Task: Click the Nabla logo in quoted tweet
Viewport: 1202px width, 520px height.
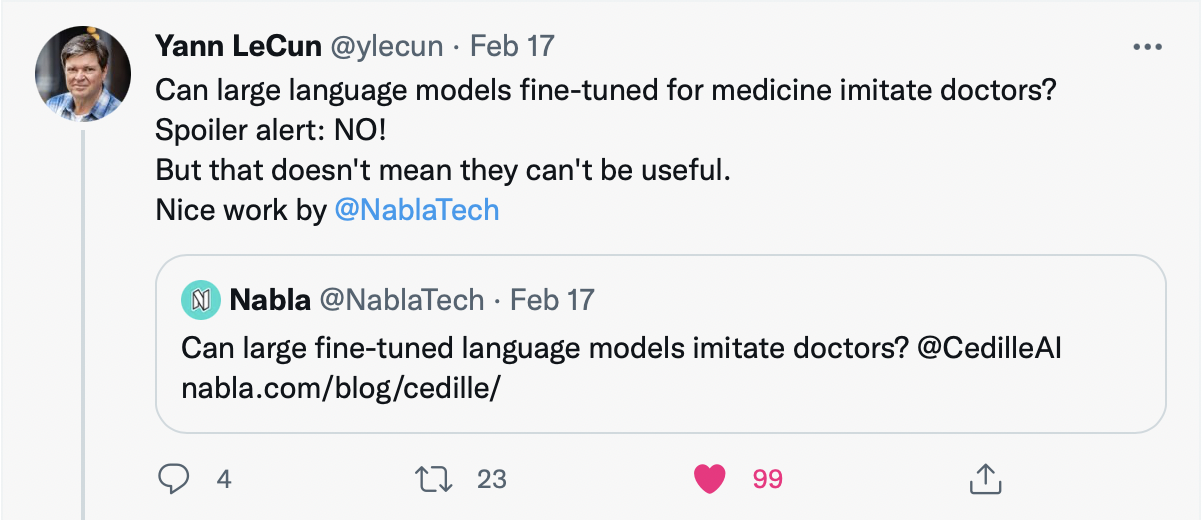Action: coord(200,299)
